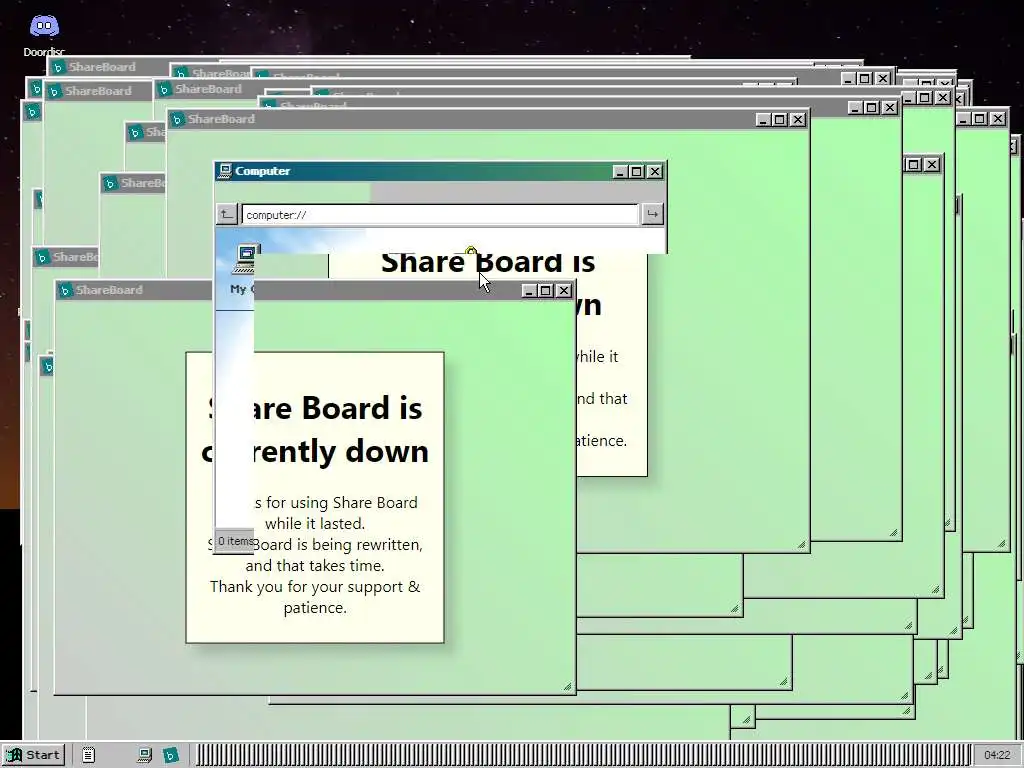This screenshot has width=1024, height=768.
Task: Click the go arrow beside address field
Action: [x=652, y=214]
